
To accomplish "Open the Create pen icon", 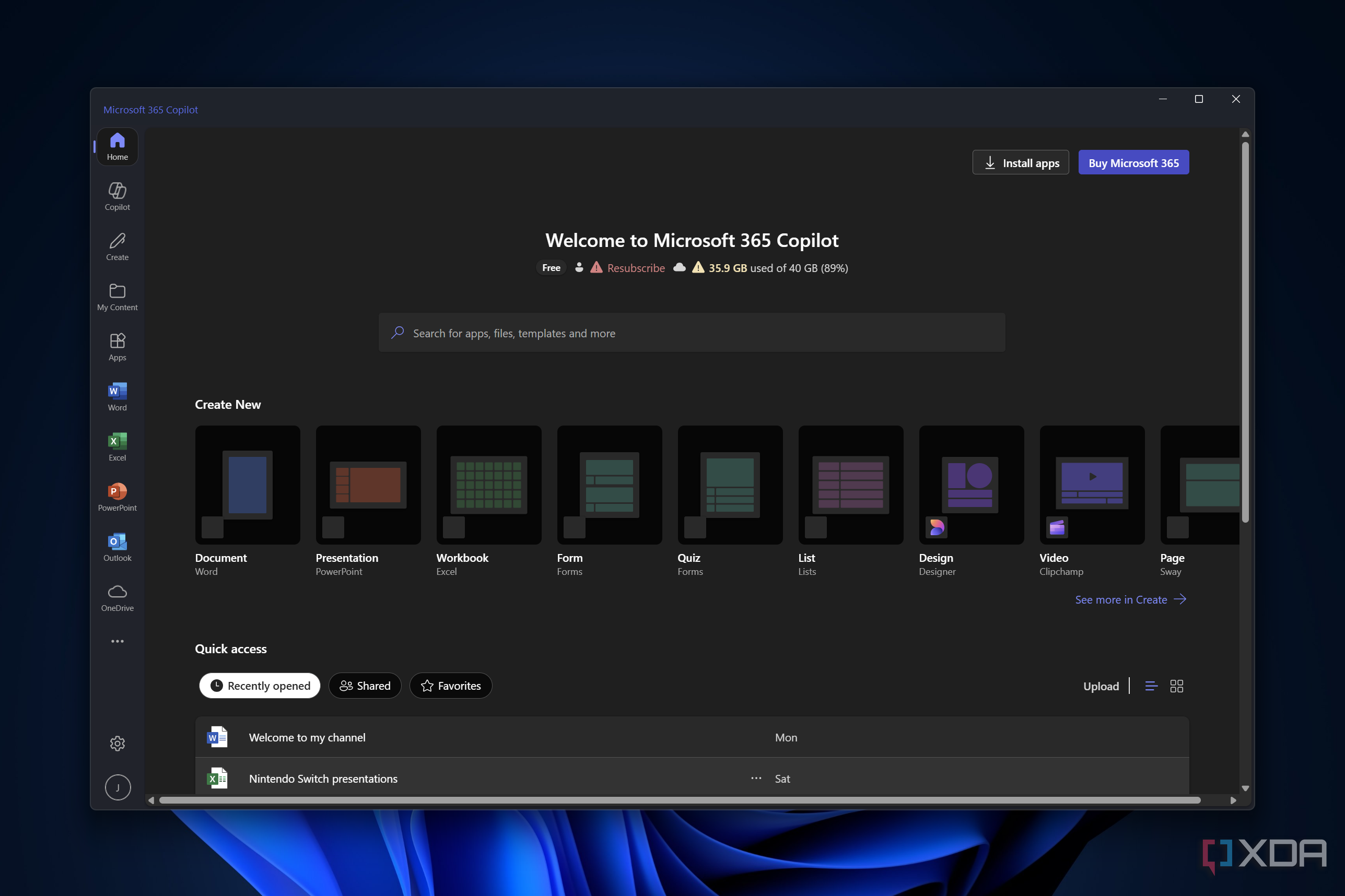I will 117,247.
